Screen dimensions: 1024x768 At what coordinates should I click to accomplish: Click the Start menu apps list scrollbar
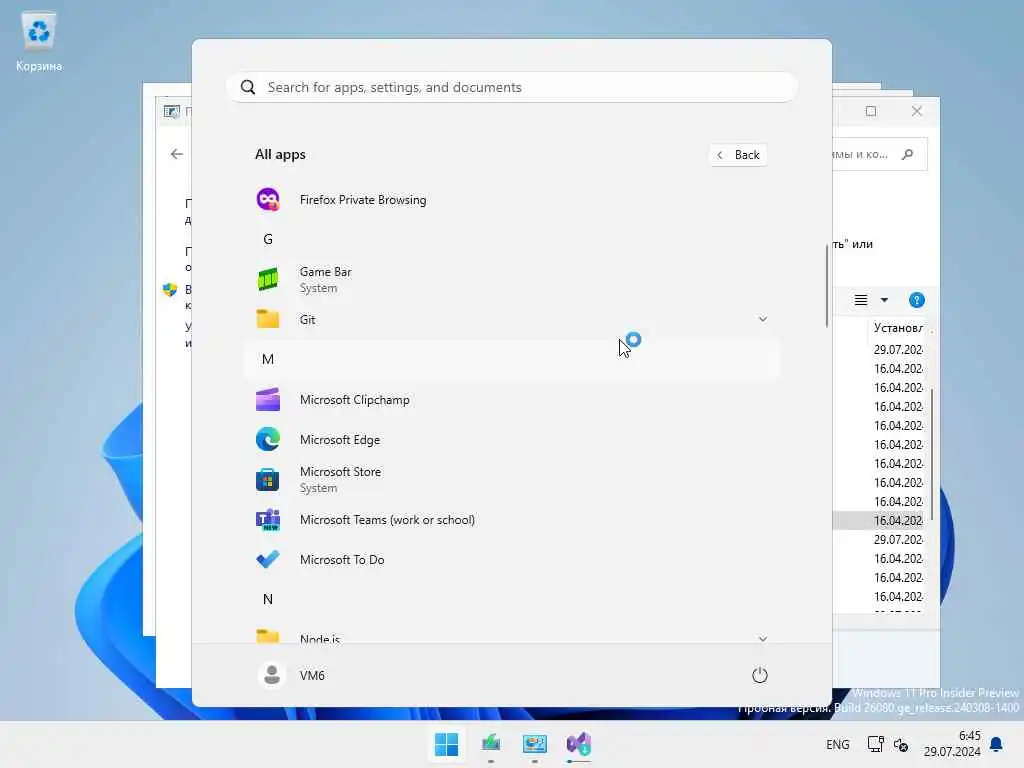827,286
